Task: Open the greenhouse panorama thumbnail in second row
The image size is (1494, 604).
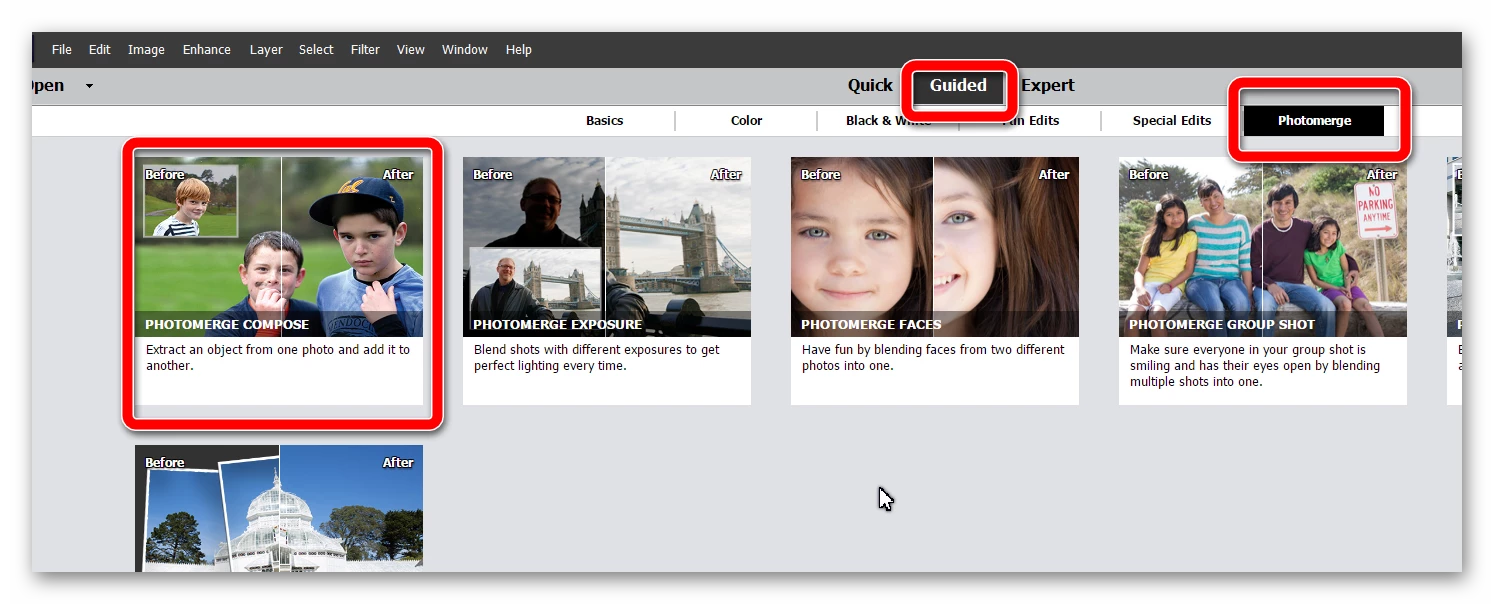Action: pyautogui.click(x=279, y=508)
